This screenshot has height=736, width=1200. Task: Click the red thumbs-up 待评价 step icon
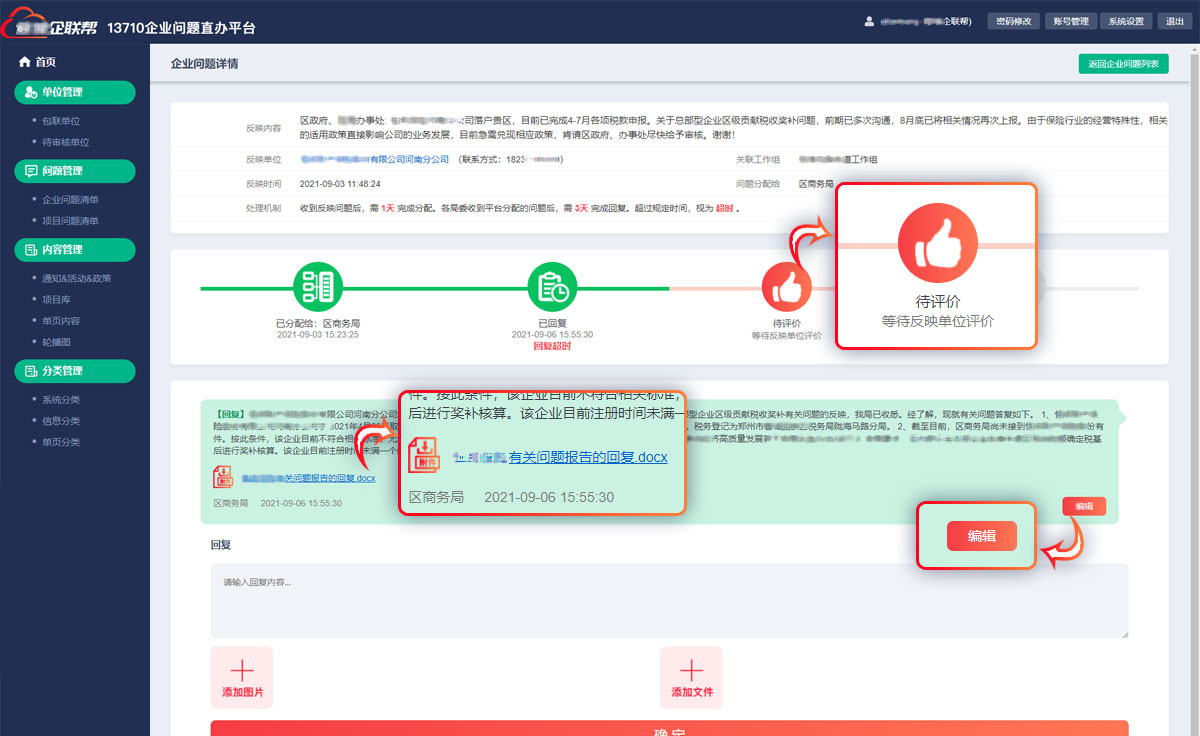[x=786, y=287]
